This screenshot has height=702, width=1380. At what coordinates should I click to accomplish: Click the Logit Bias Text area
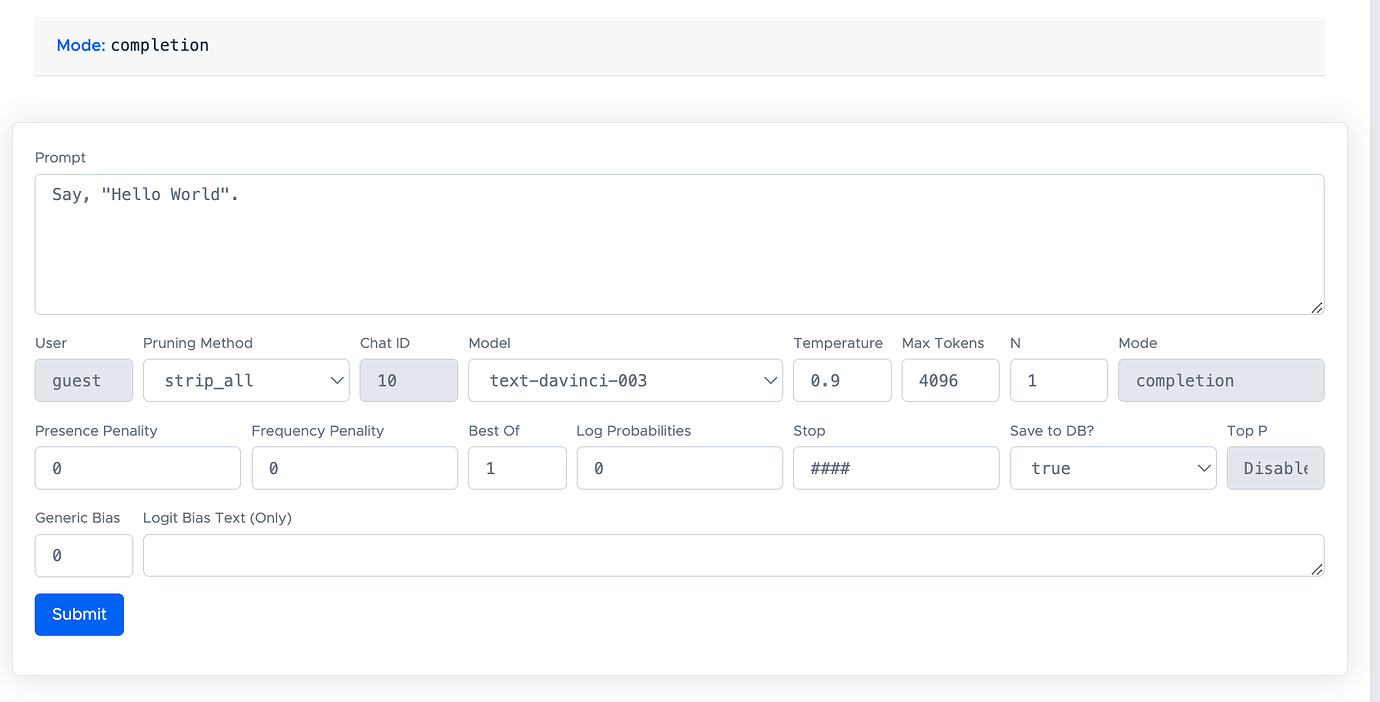point(733,556)
